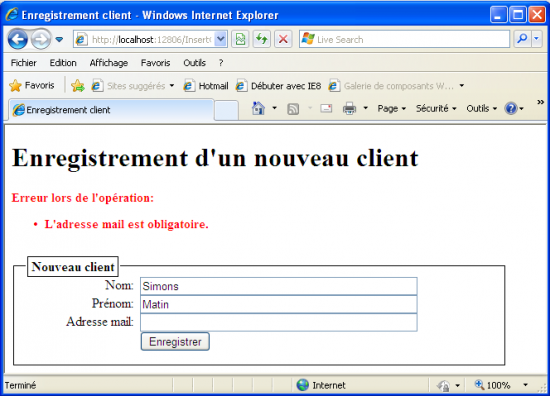The width and height of the screenshot is (550, 396).
Task: Open the Favoris menu in menu bar
Action: [155, 63]
